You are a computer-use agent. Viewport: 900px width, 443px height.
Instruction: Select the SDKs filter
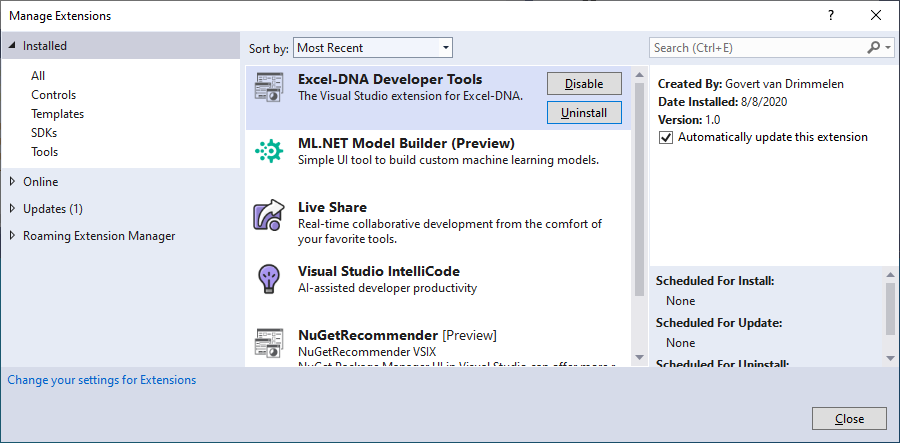pyautogui.click(x=44, y=133)
